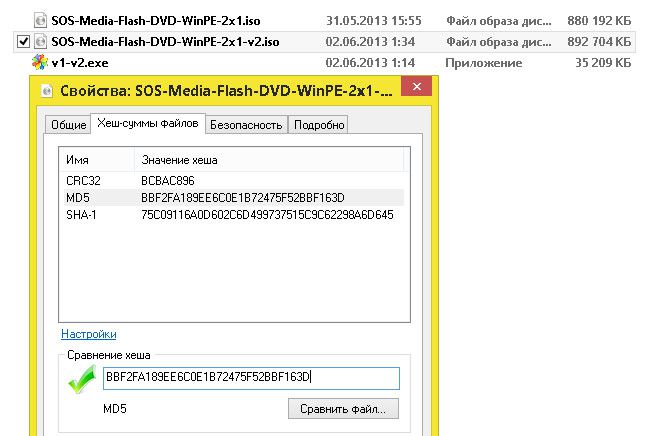Select the v1-v2.exe file name
The height and width of the screenshot is (436, 647).
tap(80, 63)
